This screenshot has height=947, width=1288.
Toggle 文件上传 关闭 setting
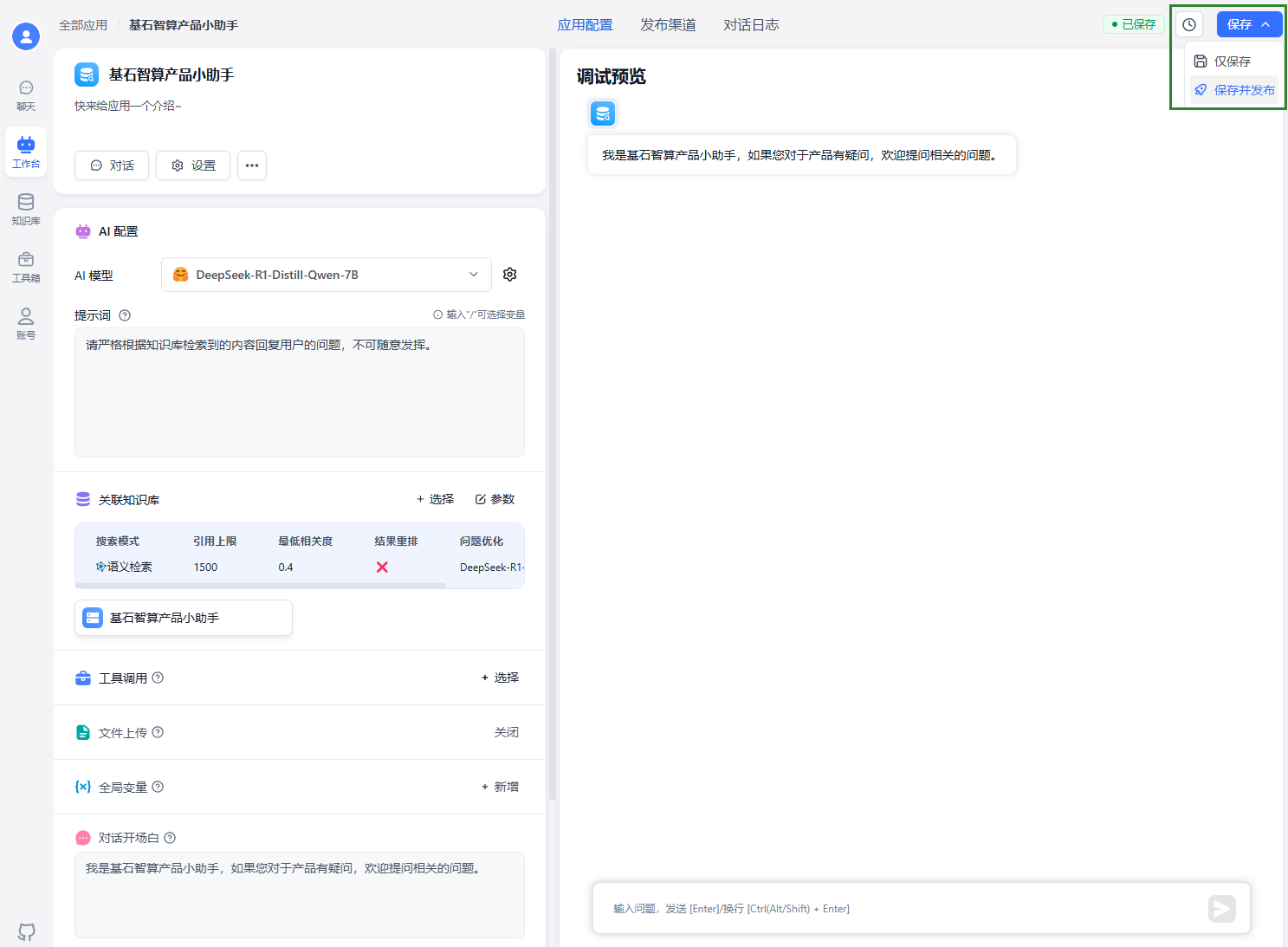[x=507, y=732]
